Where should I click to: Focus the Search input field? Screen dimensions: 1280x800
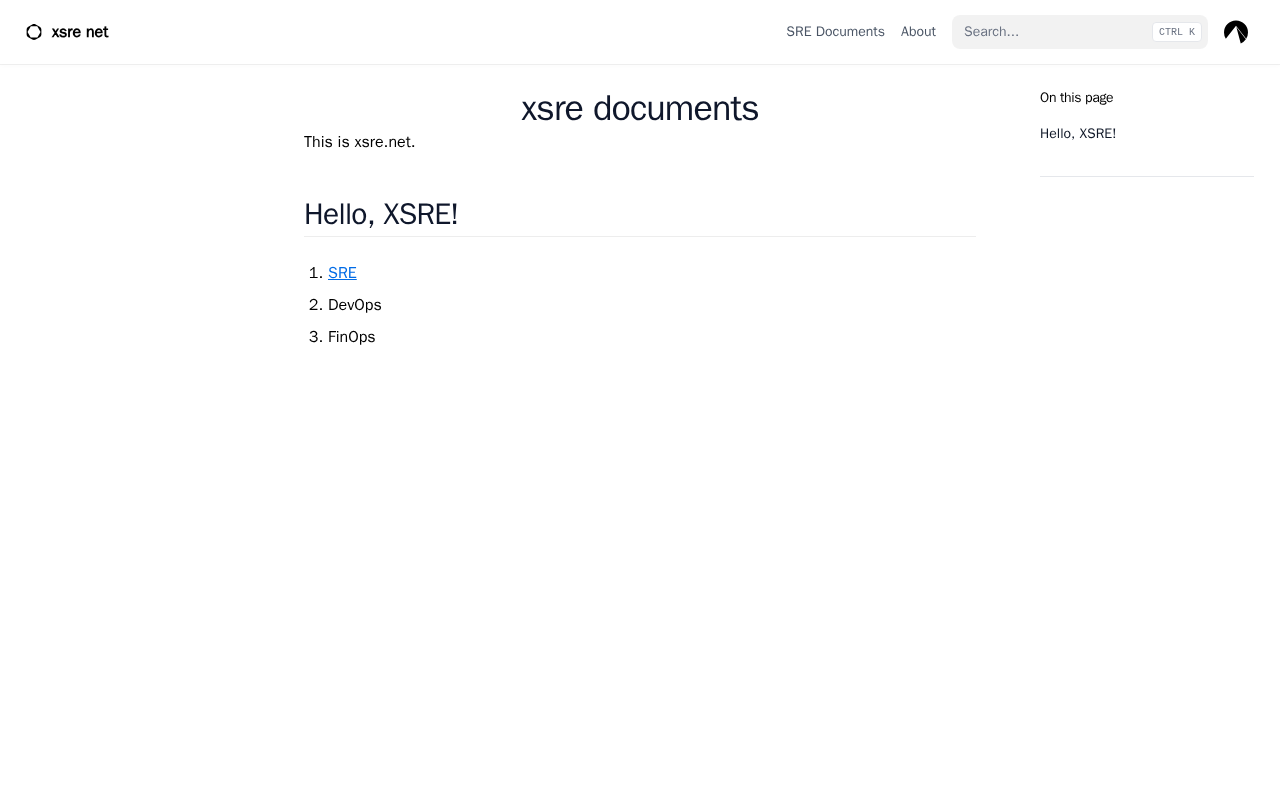point(1080,32)
